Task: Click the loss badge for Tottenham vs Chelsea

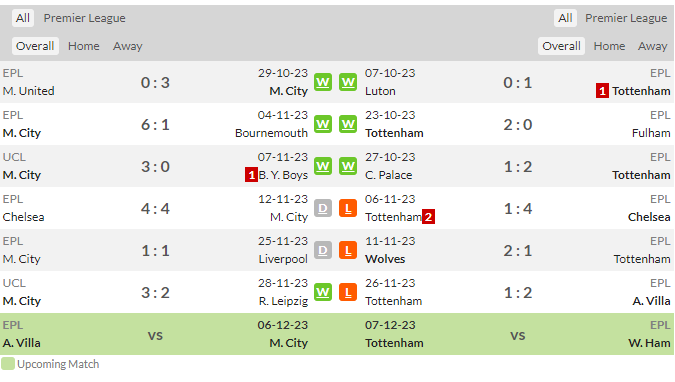Action: (348, 208)
